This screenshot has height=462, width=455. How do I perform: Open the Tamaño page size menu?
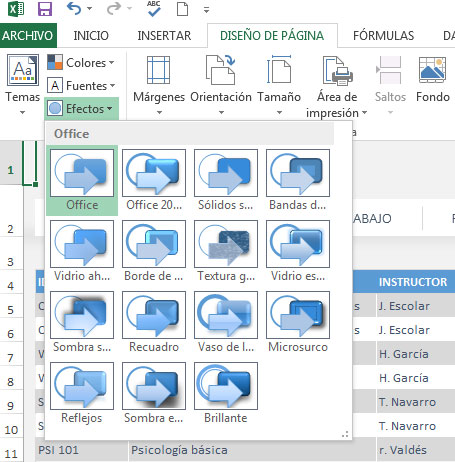click(x=279, y=85)
